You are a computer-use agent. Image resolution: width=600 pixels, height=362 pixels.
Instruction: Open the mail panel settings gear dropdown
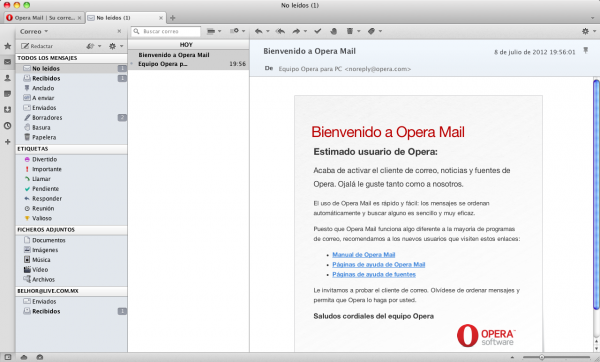click(116, 46)
